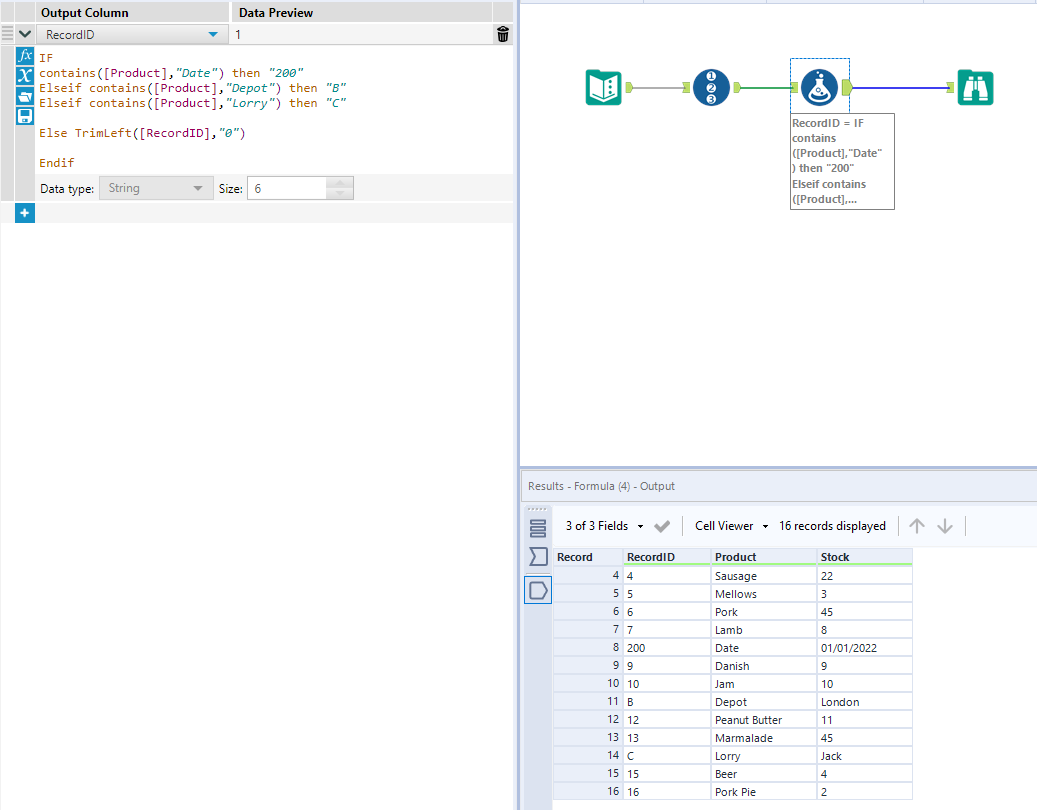This screenshot has height=810, width=1037.
Task: Delete the expression with the trash icon
Action: (502, 33)
